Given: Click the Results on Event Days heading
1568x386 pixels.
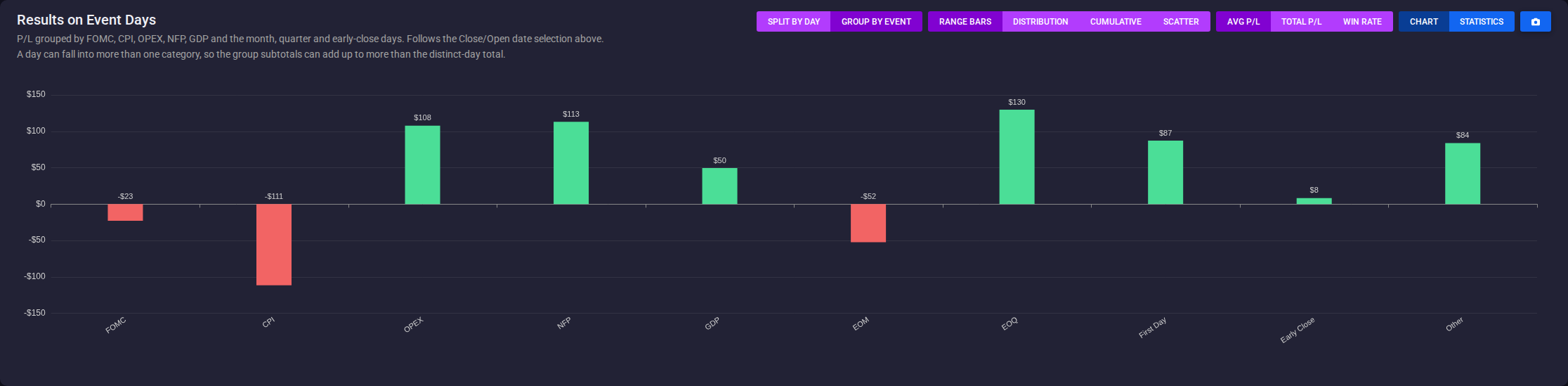Looking at the screenshot, I should click(86, 20).
